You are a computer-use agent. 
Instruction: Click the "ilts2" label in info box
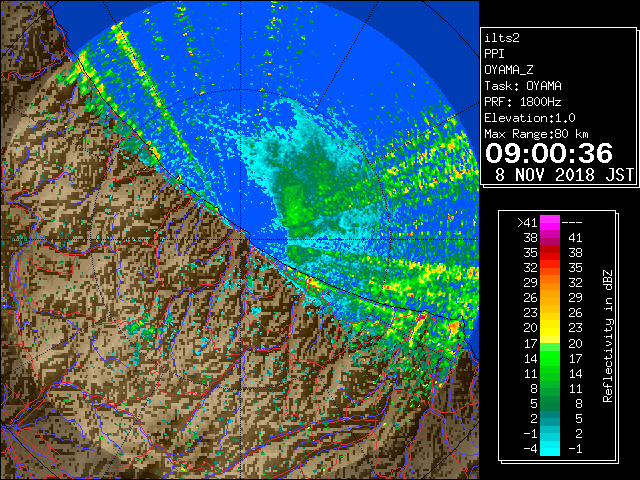[502, 38]
